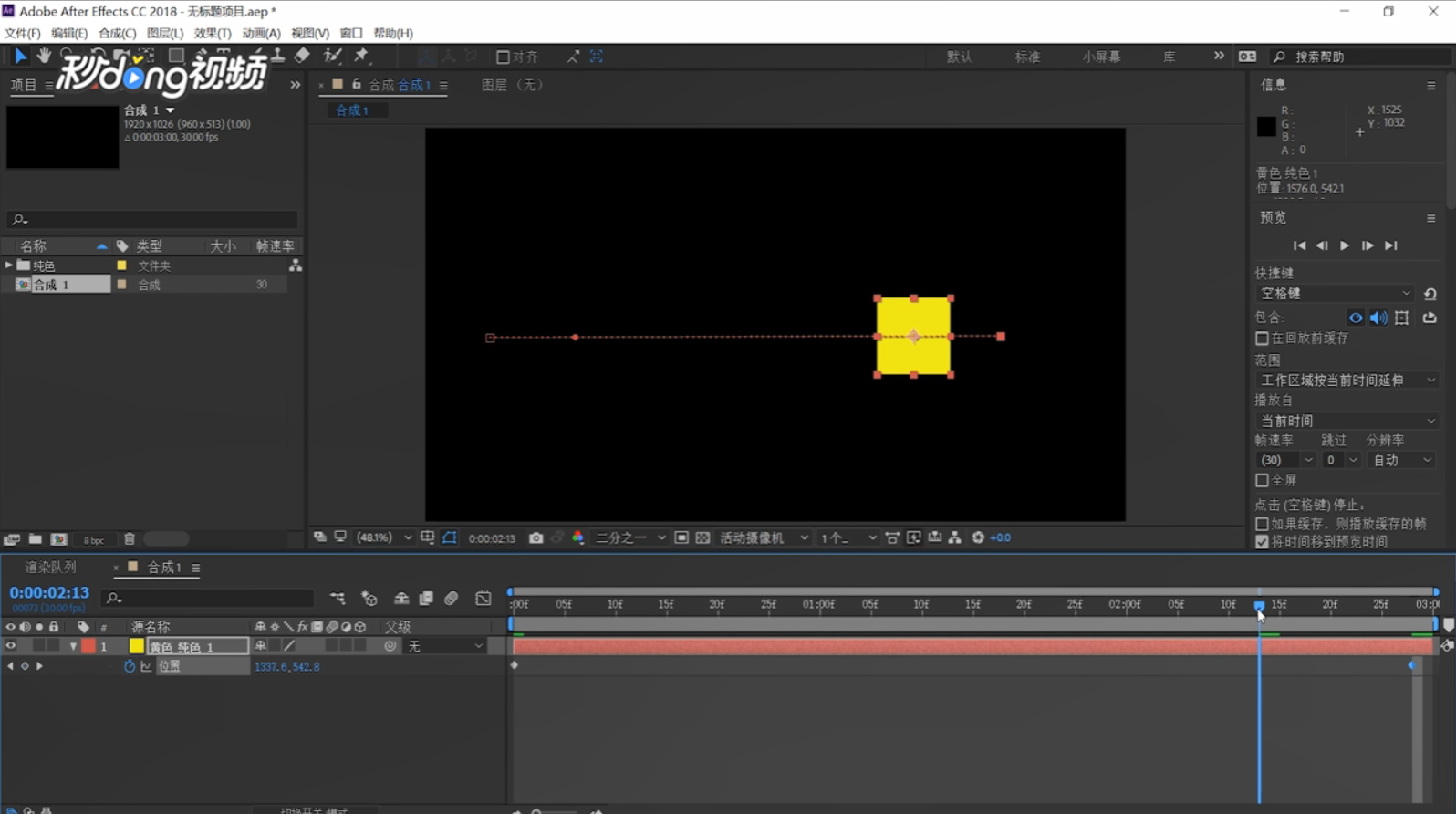Hide the 黄色 纯色 1 layer eye toggle
Screen dimensions: 1456x814
(11, 646)
